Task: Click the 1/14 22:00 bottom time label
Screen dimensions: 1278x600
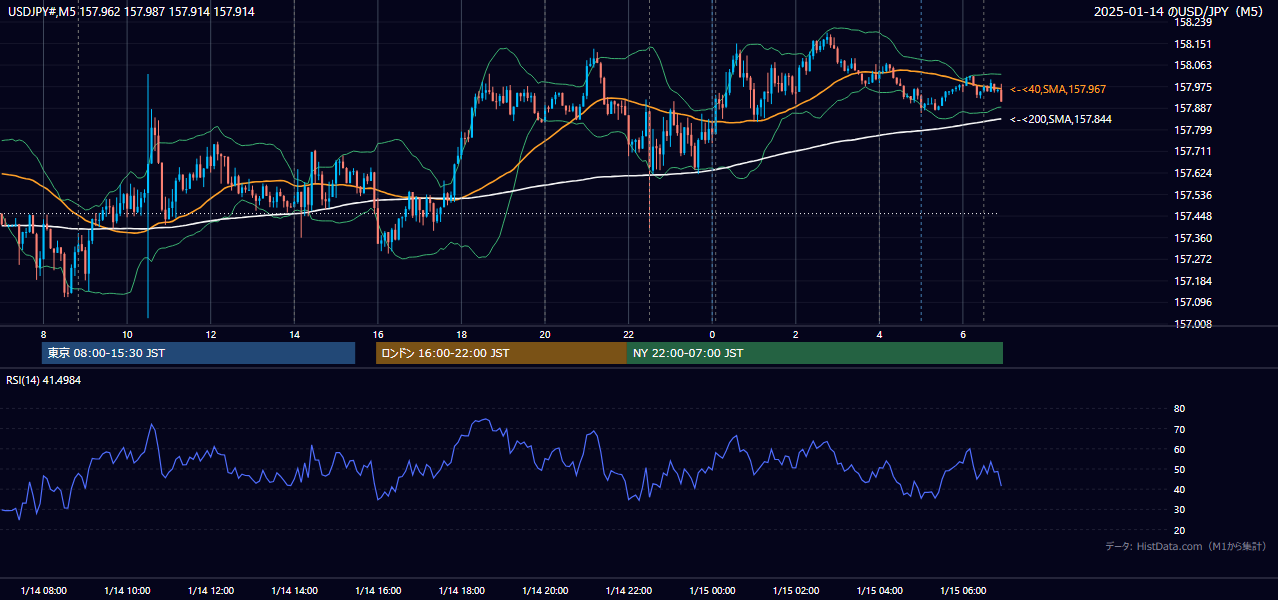Action: [628, 591]
